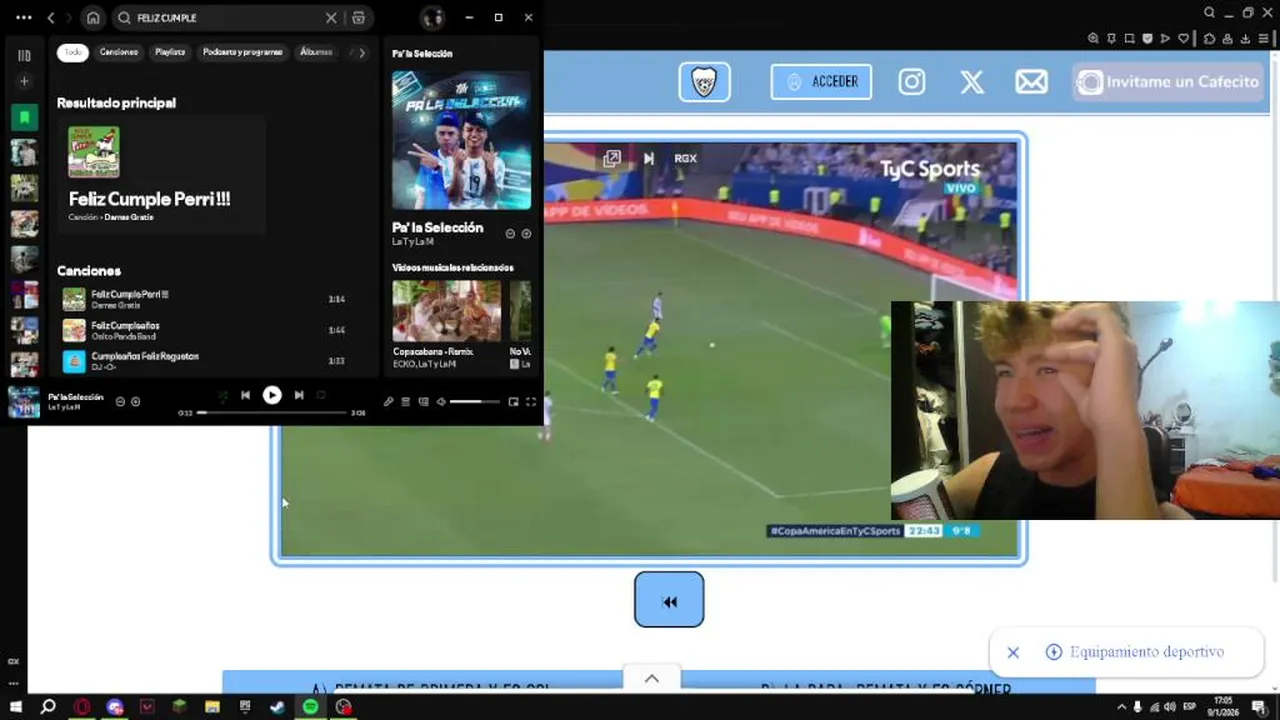
Task: Open website email envelope icon
Action: (x=1032, y=82)
